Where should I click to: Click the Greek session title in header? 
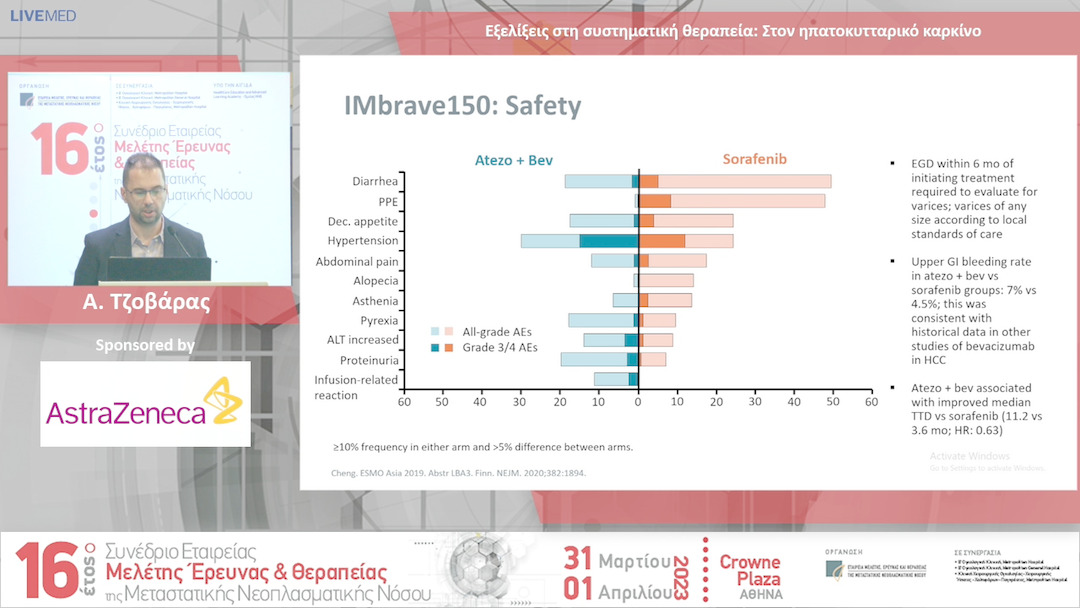(x=732, y=31)
